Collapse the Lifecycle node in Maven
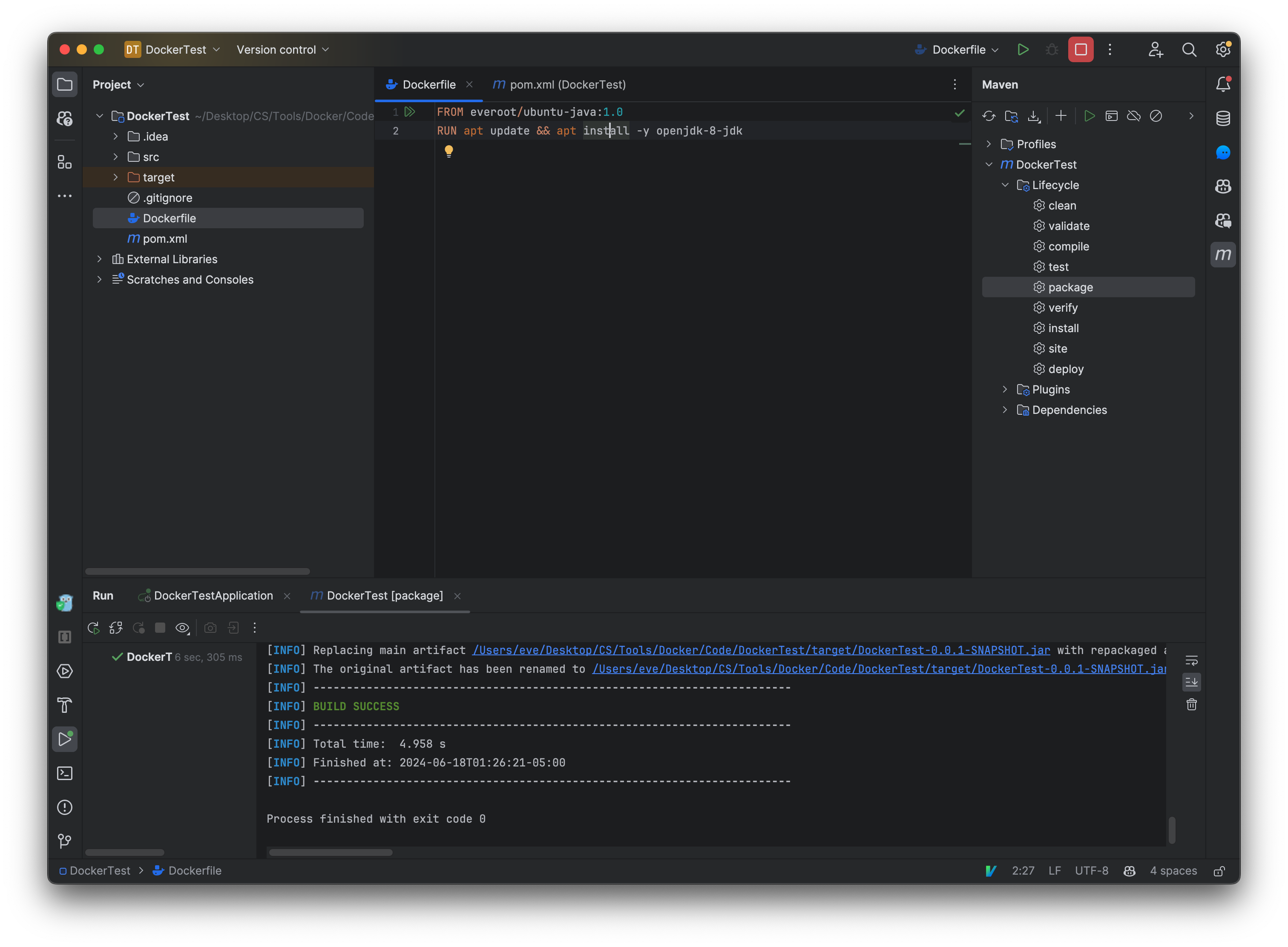Screen dimensions: 1288x947 [x=1005, y=185]
